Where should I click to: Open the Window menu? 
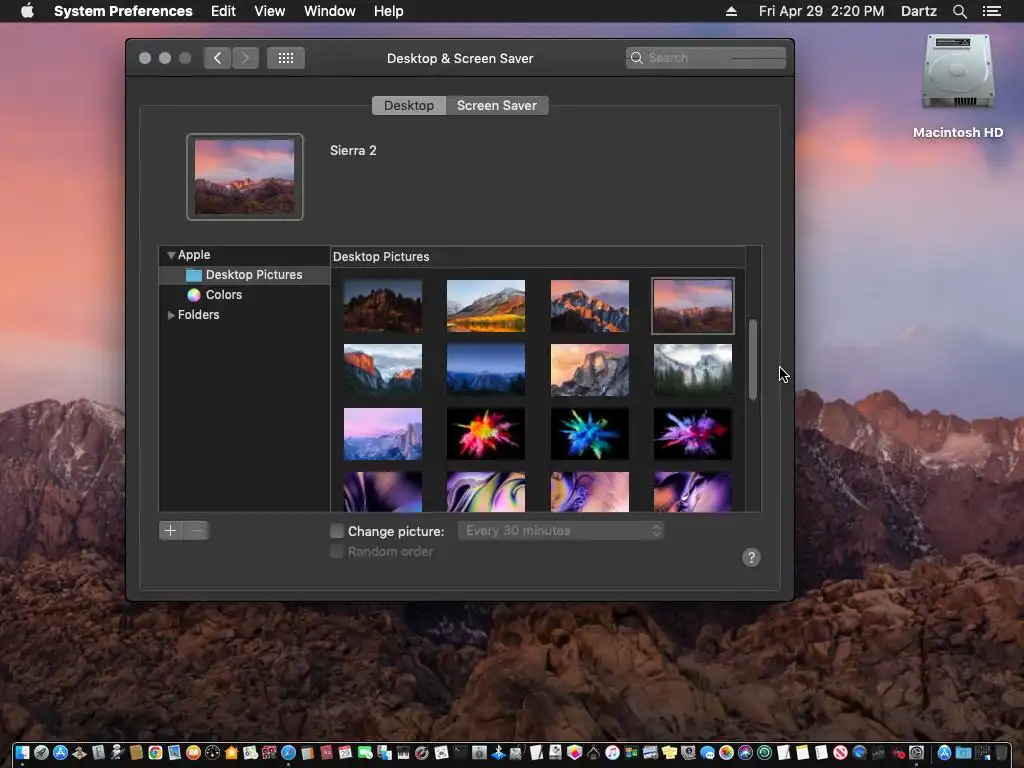330,11
